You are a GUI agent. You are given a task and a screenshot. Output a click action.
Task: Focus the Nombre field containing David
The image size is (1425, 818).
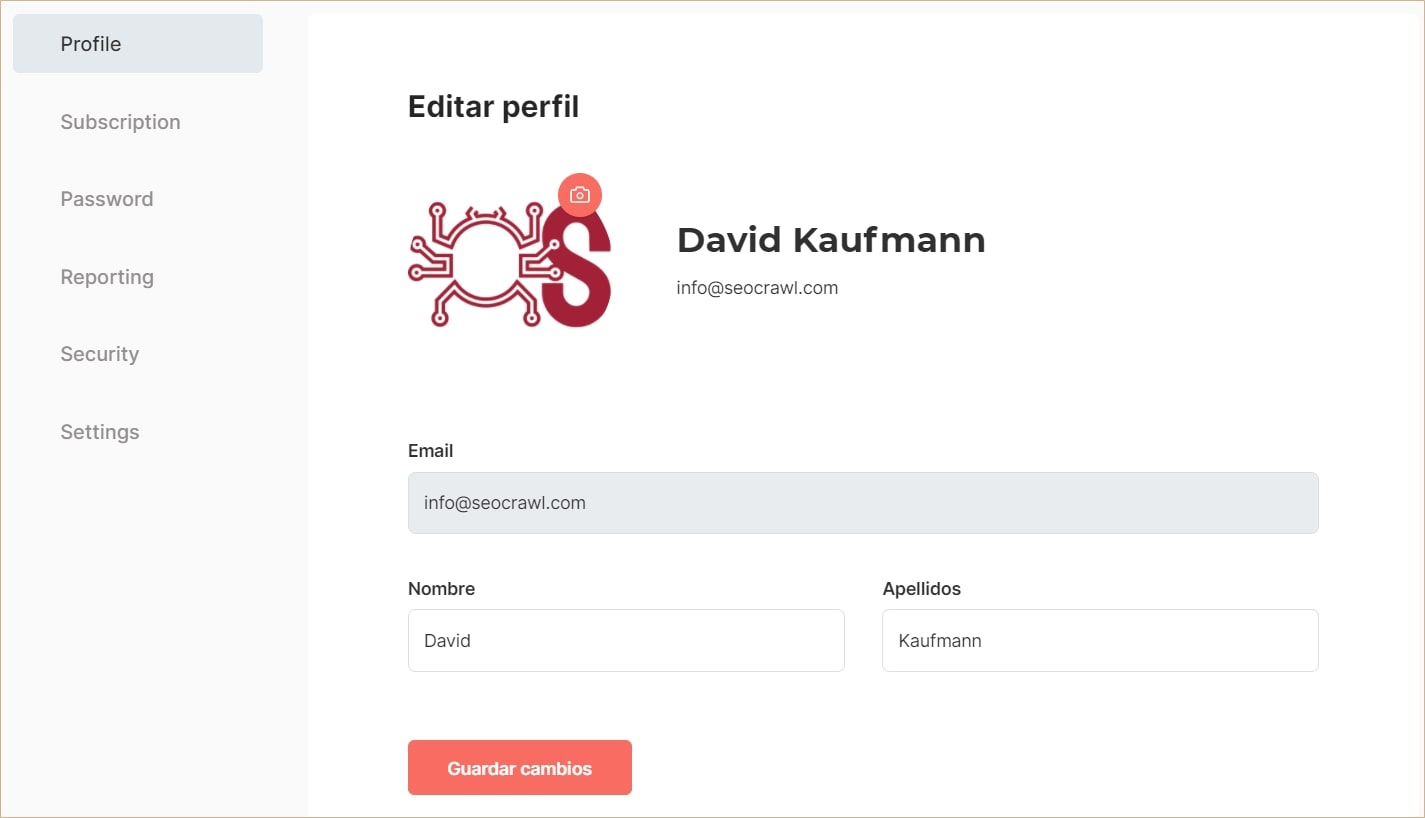625,641
